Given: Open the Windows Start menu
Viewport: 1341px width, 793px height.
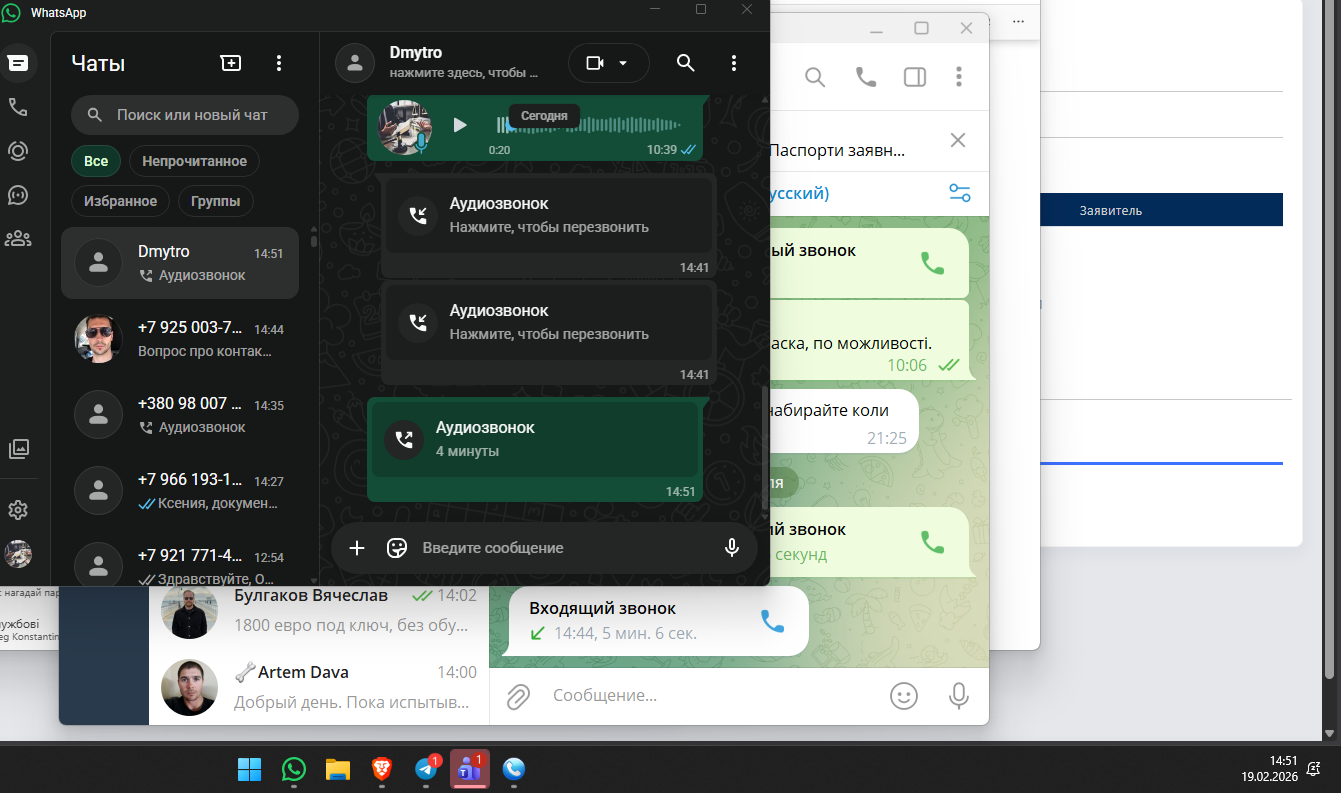Looking at the screenshot, I should pyautogui.click(x=249, y=769).
